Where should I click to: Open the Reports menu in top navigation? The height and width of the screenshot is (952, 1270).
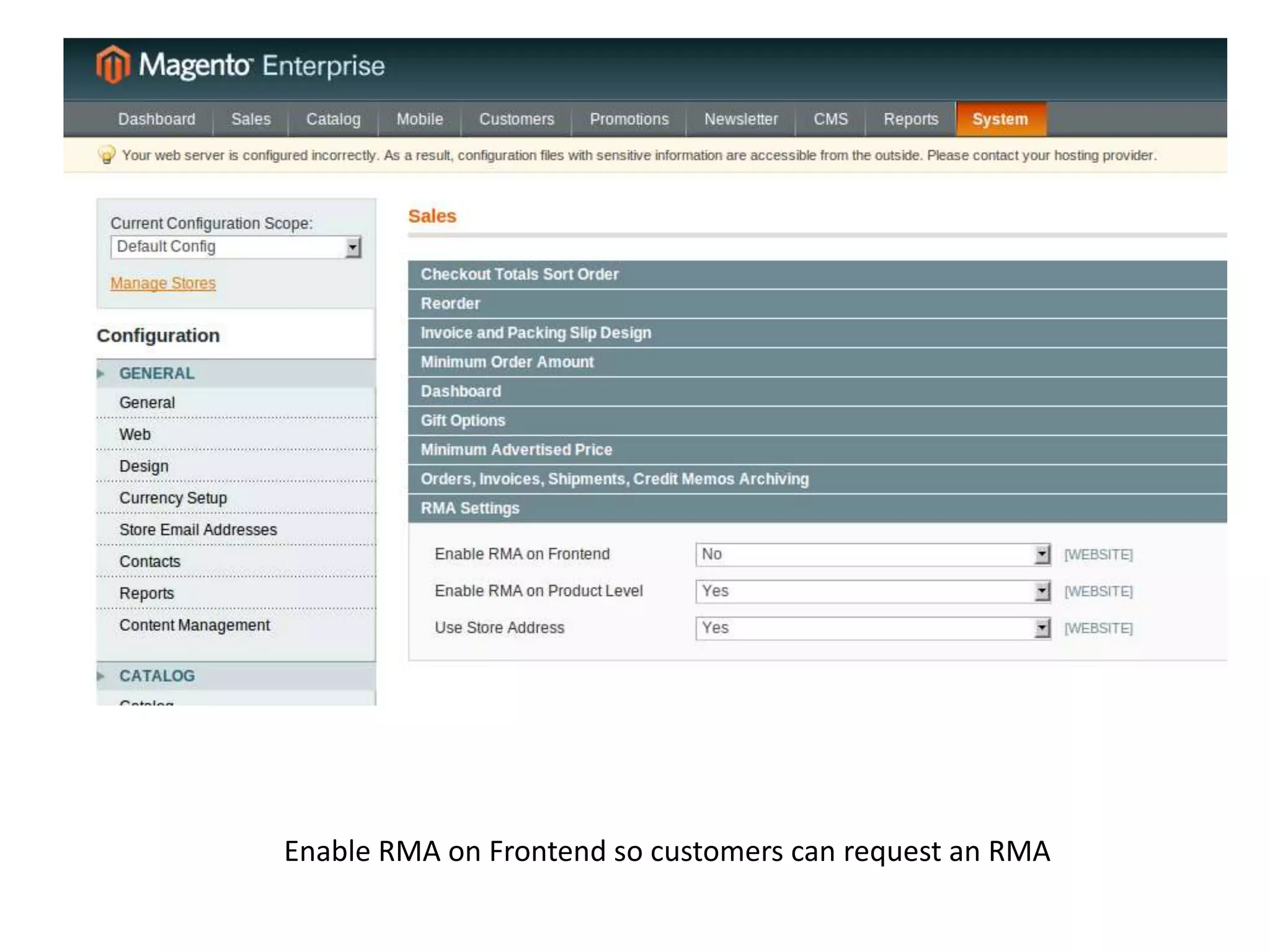tap(910, 119)
